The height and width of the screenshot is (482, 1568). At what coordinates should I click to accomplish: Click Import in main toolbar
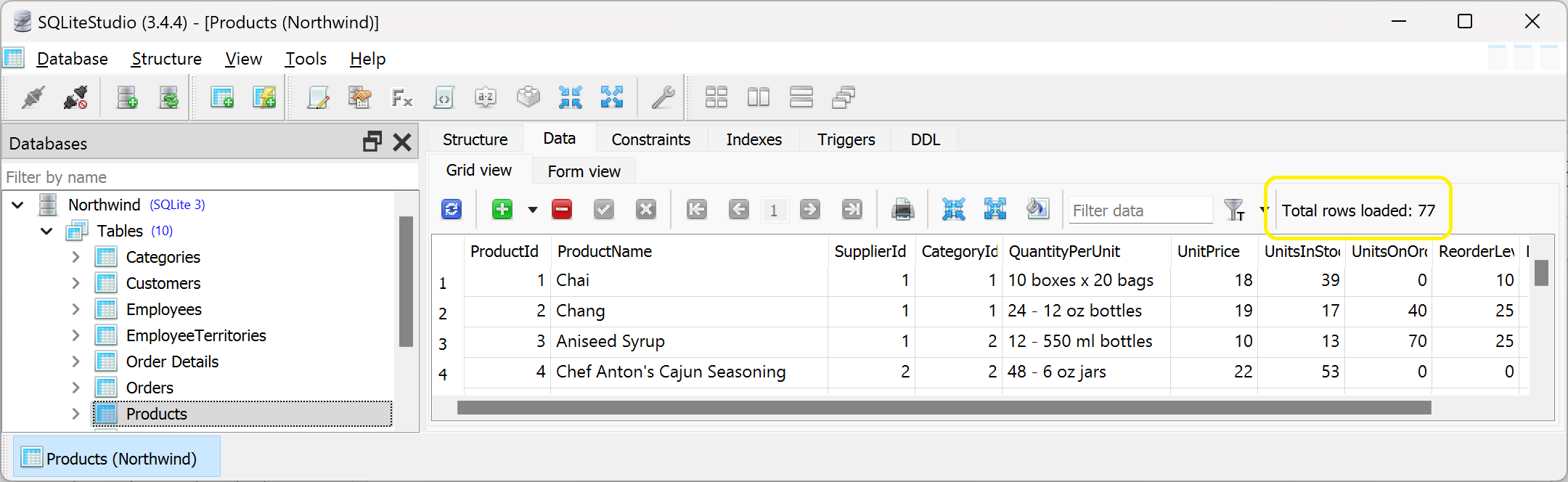570,97
